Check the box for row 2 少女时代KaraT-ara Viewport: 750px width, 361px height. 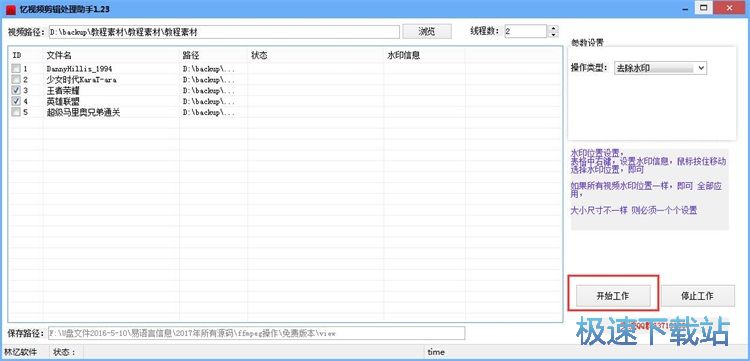click(x=16, y=79)
